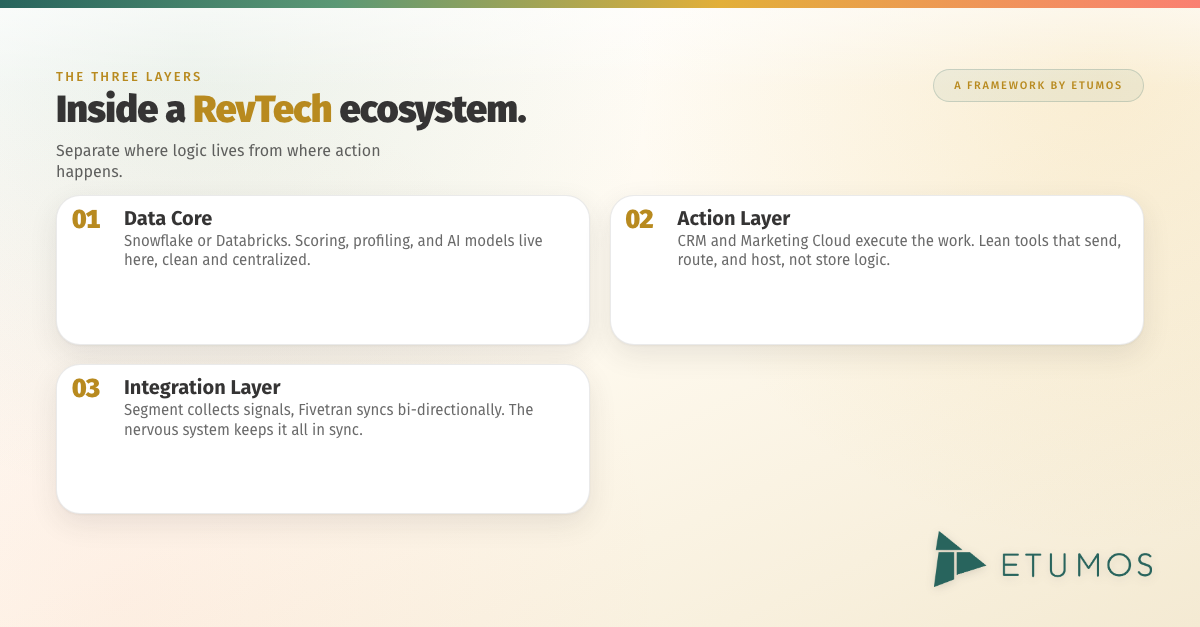Click the 'Inside a RevTech ecosystem.' headline
Viewport: 1200px width, 627px height.
[x=291, y=109]
